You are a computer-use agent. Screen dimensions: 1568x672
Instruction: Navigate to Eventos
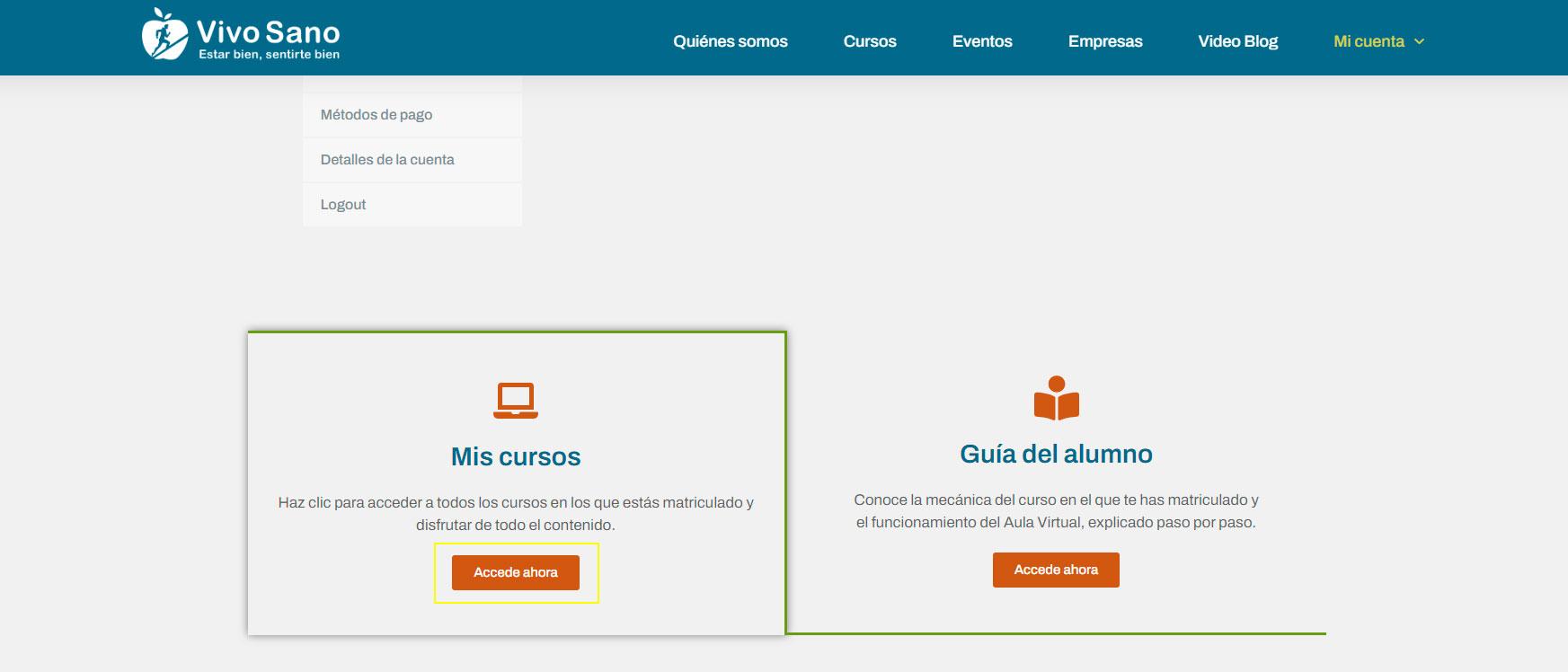coord(981,41)
